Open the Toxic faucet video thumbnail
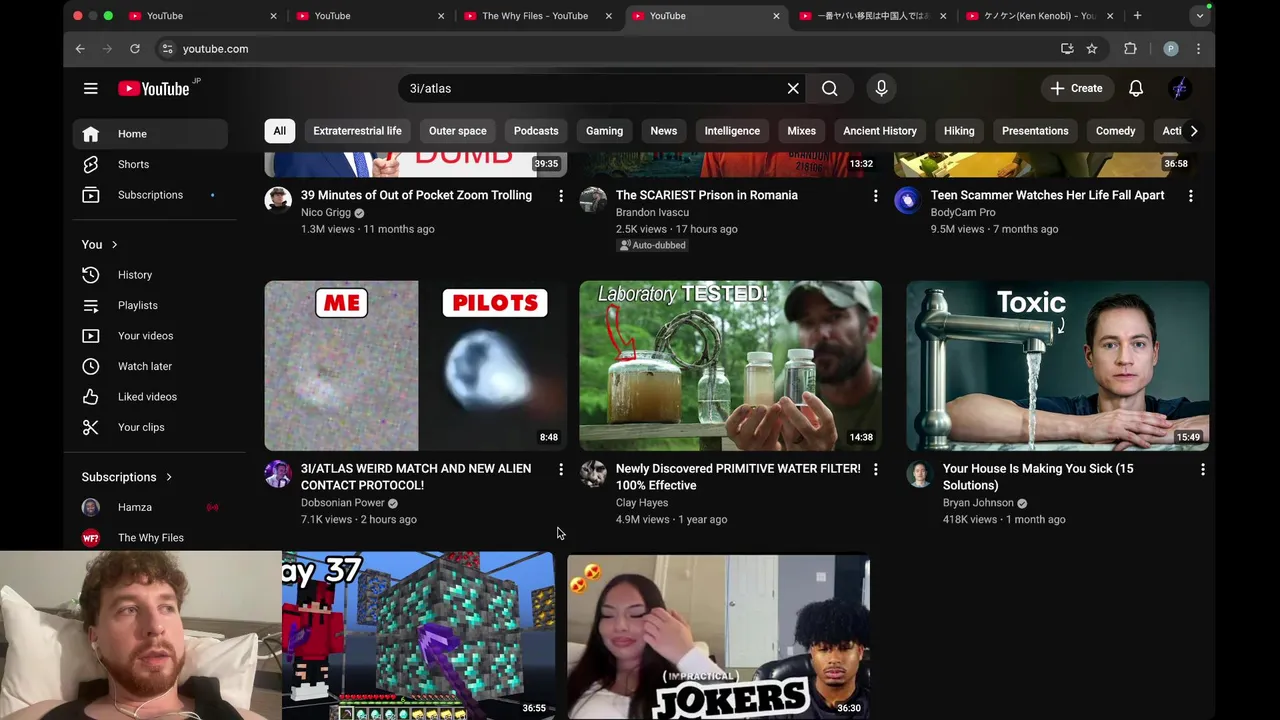1280x720 pixels. coord(1057,366)
